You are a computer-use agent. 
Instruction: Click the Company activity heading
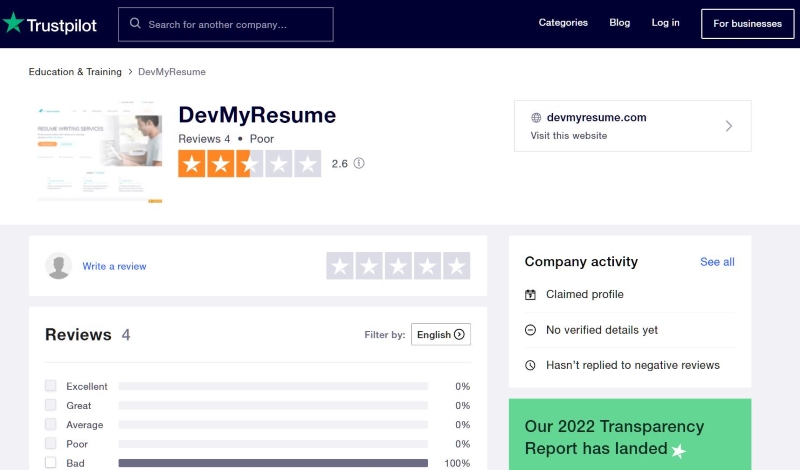coord(581,261)
